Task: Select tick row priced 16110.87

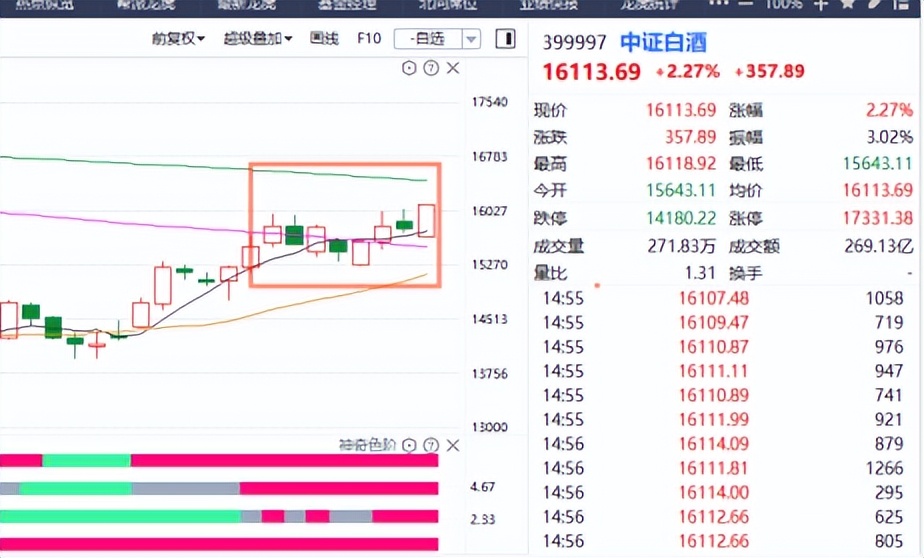Action: pyautogui.click(x=723, y=347)
